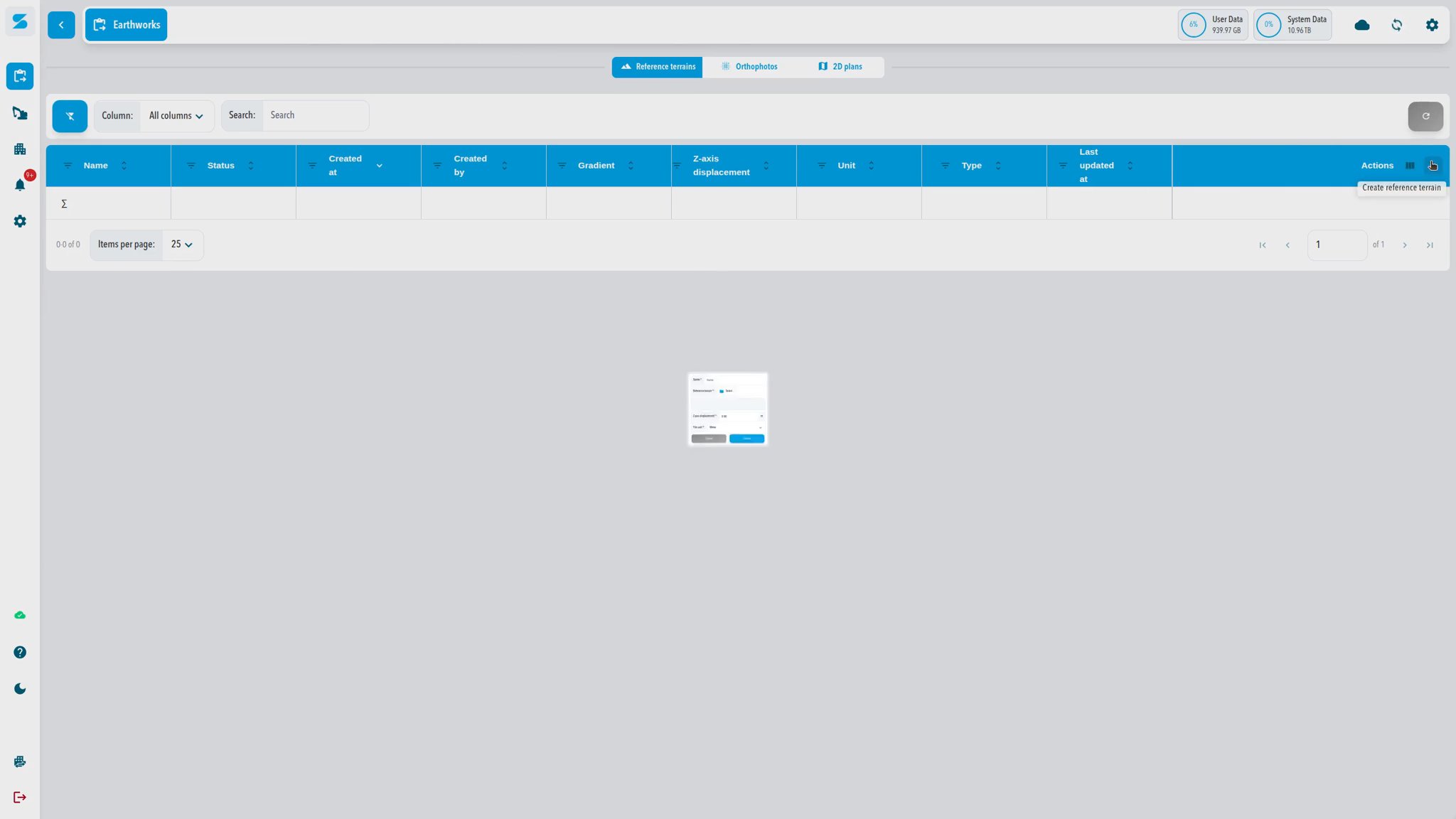Click the create reference terrain icon
Image resolution: width=1456 pixels, height=819 pixels.
point(1432,166)
